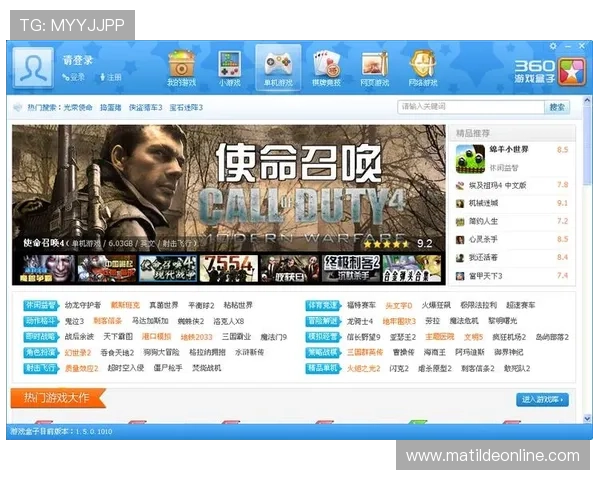The width and height of the screenshot is (600, 480).
Task: Select the 单机游戏 tab
Action: 278,68
